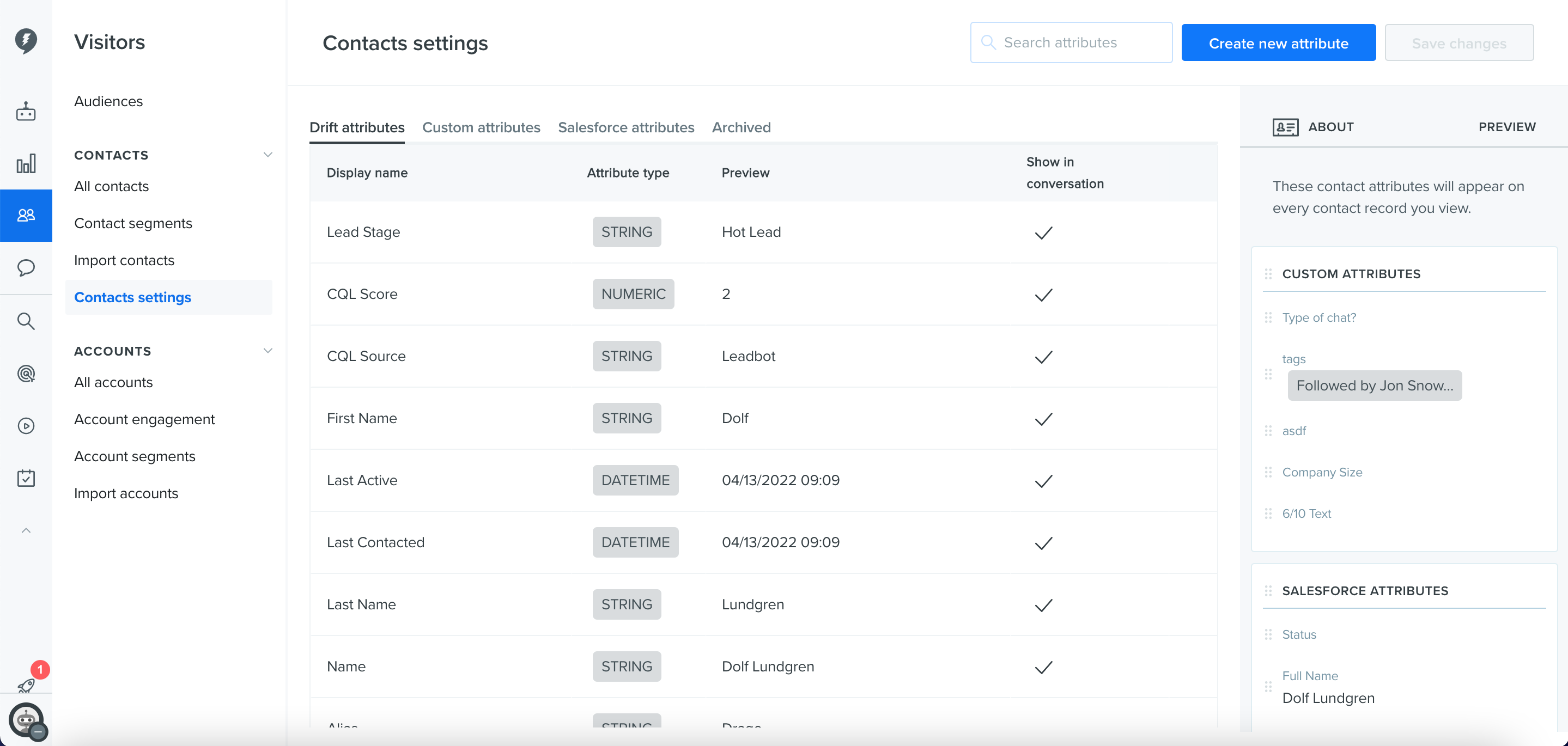Open the rocket notifications icon

coord(26,686)
